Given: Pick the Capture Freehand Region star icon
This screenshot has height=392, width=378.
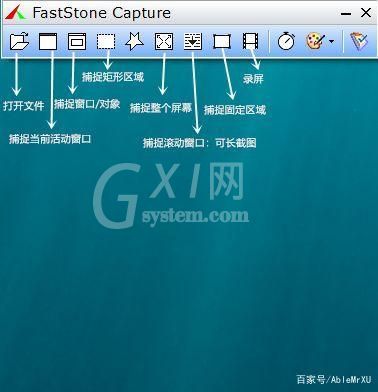Looking at the screenshot, I should point(135,41).
